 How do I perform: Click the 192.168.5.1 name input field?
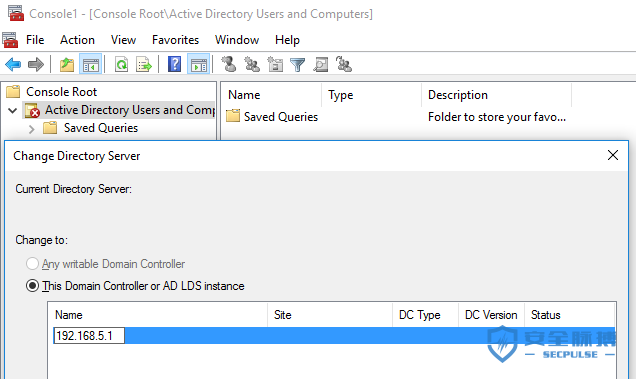(89, 336)
